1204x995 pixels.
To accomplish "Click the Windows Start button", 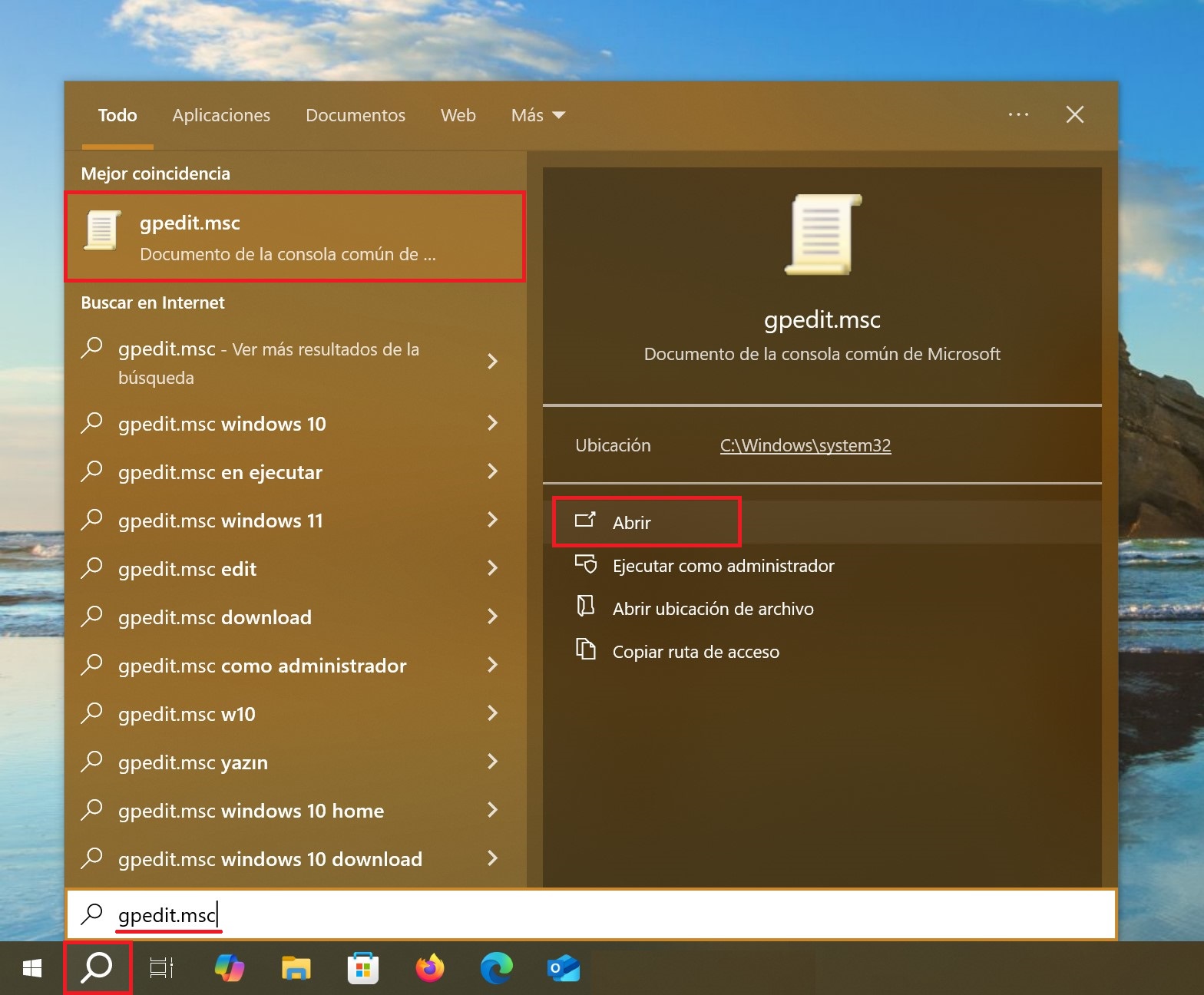I will click(31, 968).
